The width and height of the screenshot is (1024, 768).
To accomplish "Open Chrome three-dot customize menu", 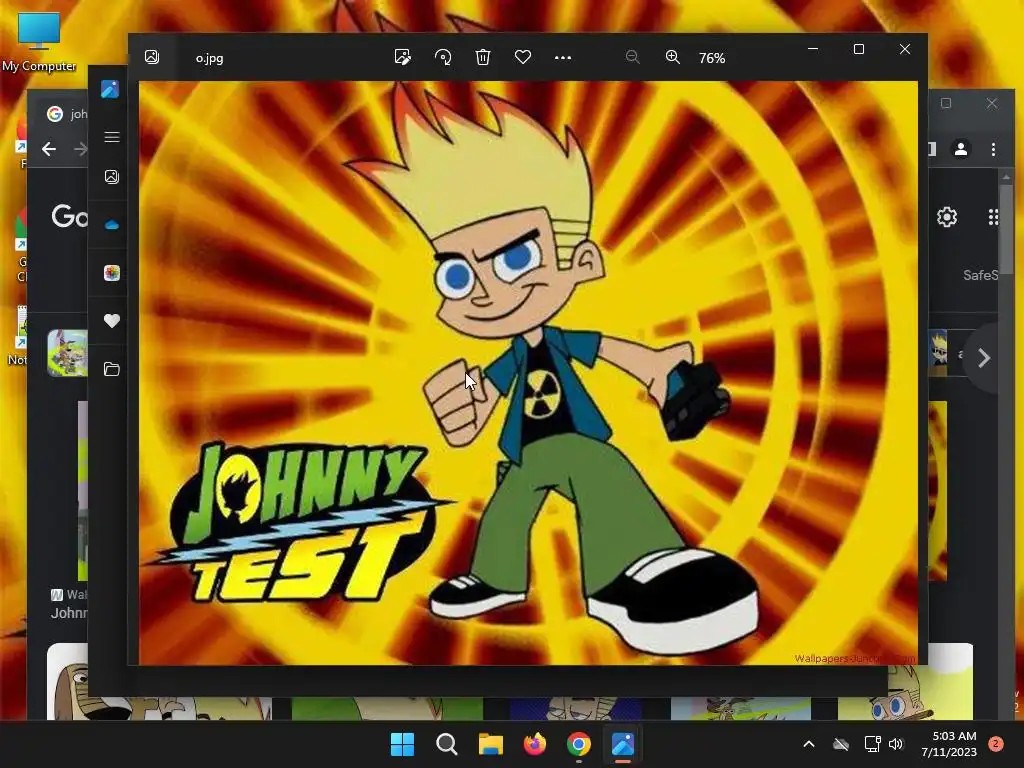I will (993, 150).
